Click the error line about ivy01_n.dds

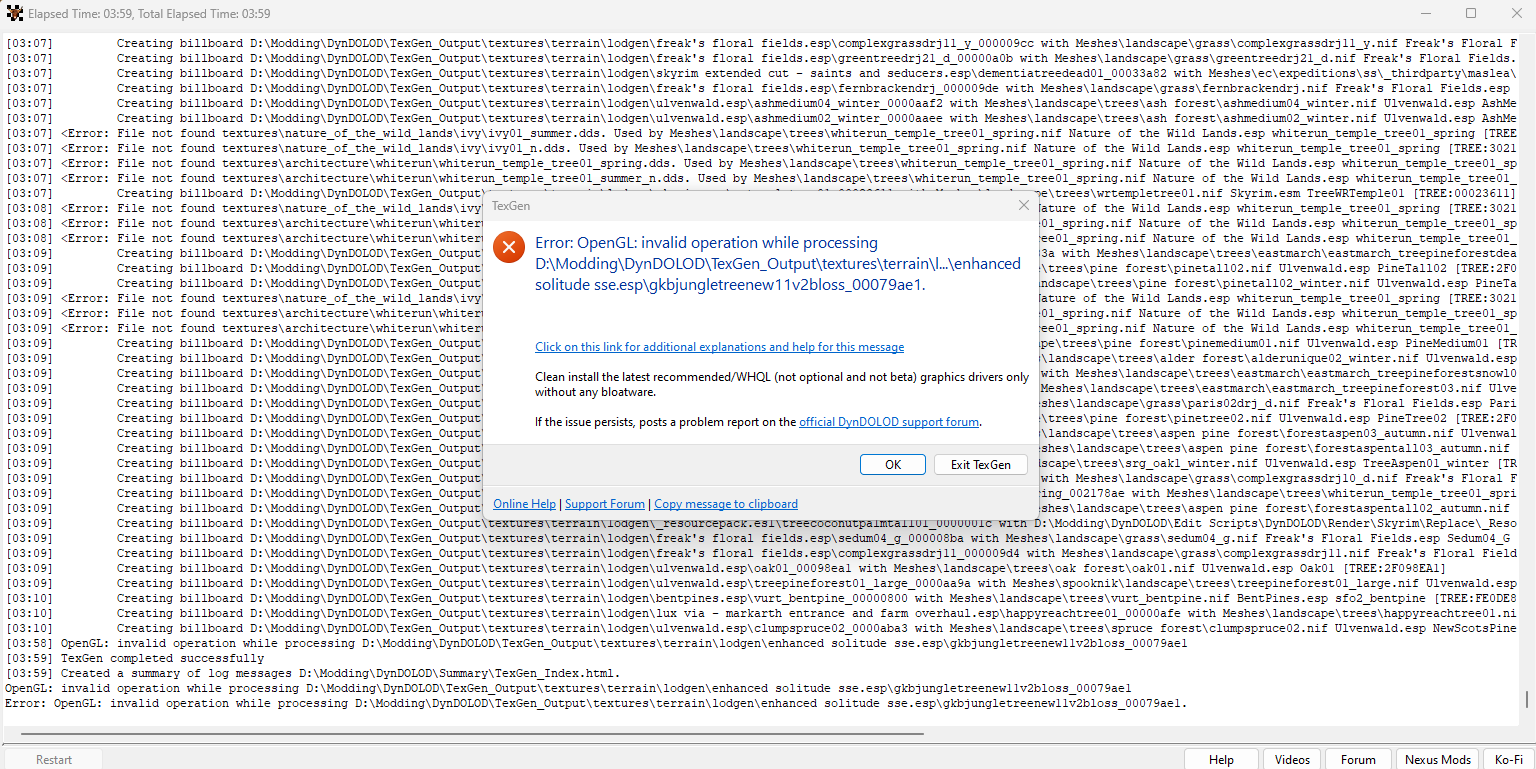(x=762, y=148)
